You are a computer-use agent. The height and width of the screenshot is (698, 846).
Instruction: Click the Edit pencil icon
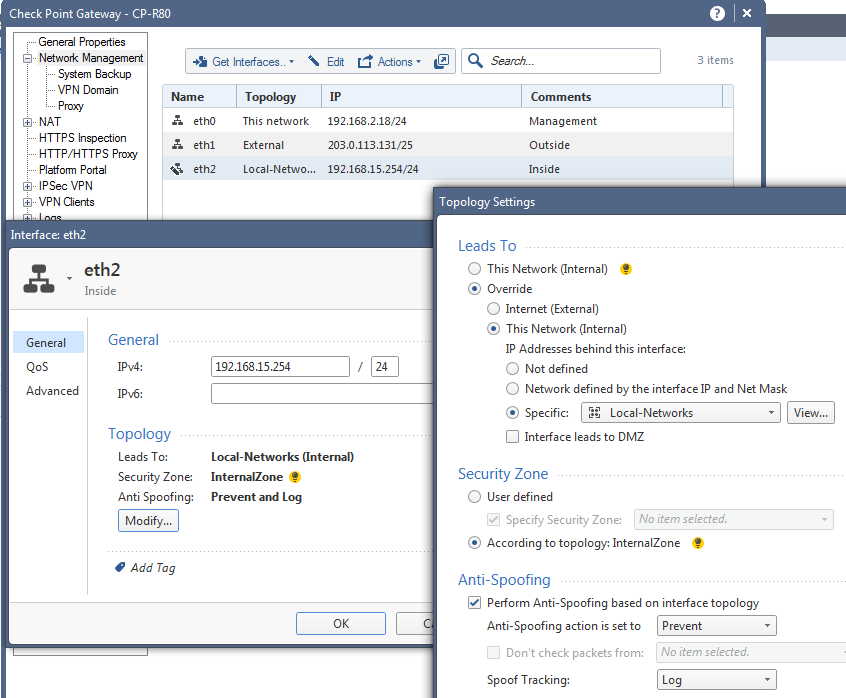(313, 60)
